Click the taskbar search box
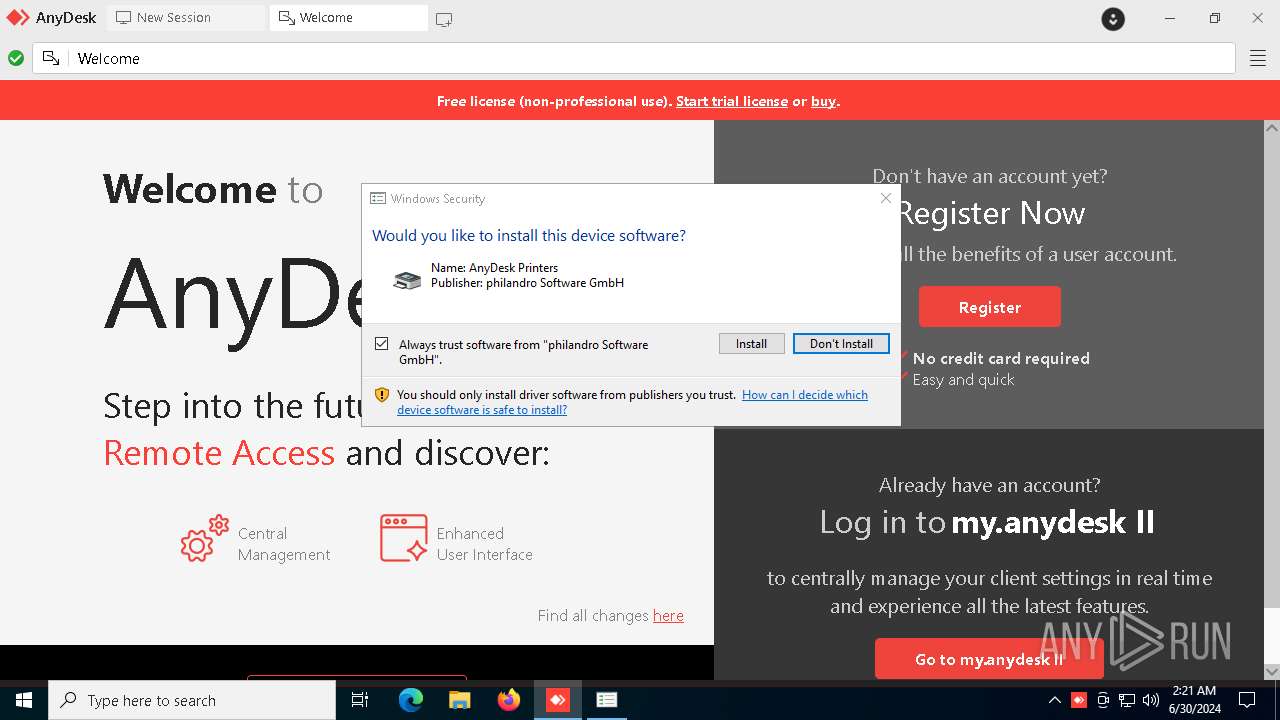Image resolution: width=1280 pixels, height=720 pixels. click(x=192, y=700)
